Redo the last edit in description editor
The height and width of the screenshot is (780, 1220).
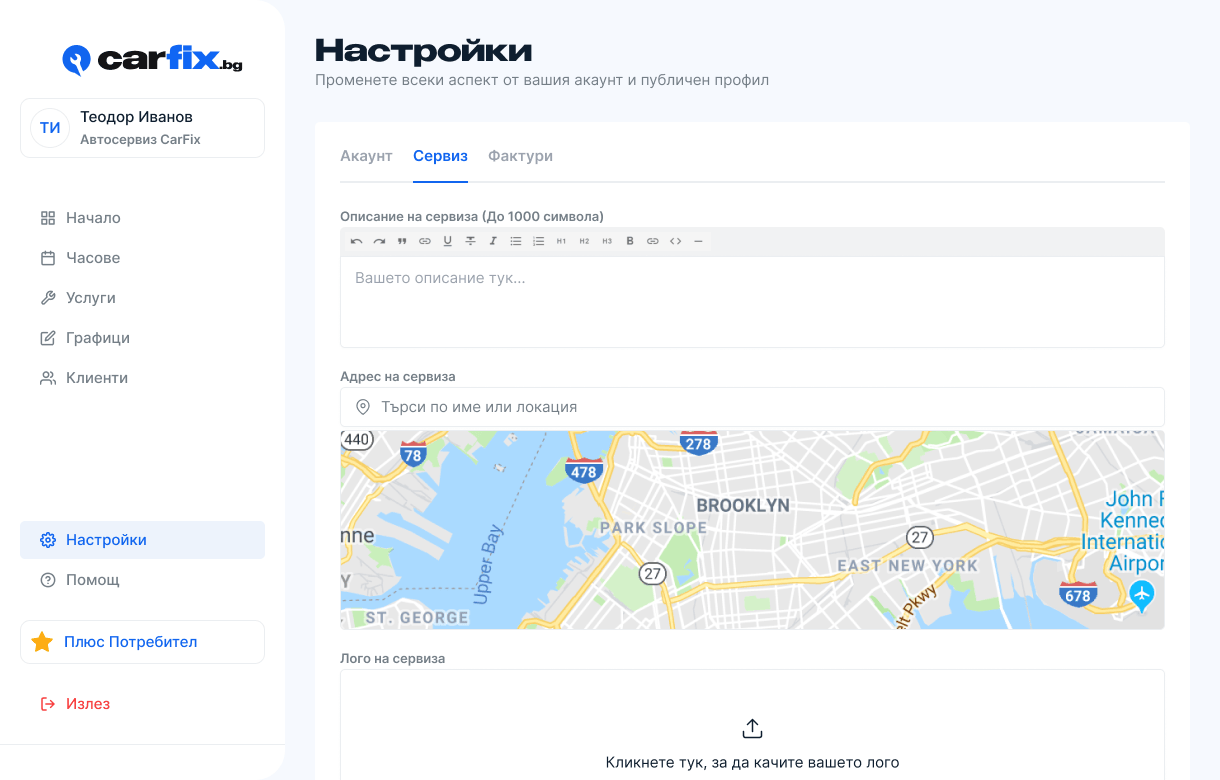tap(379, 241)
